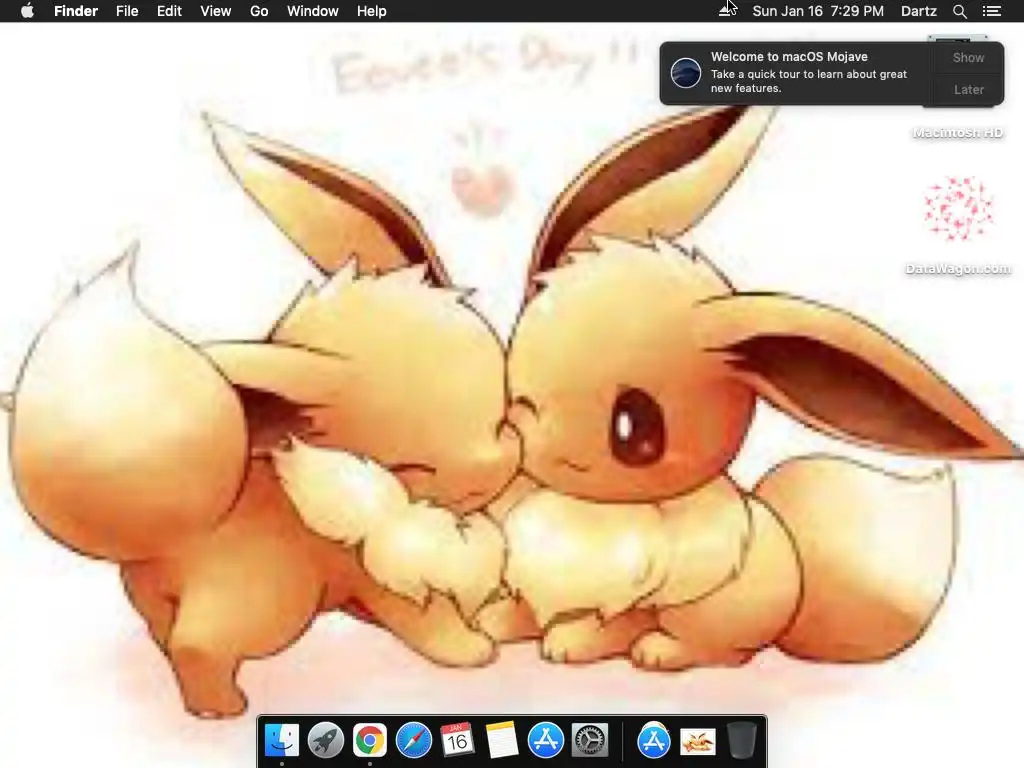This screenshot has height=768, width=1024.
Task: Click Show on the Mojave notification
Action: coord(968,57)
